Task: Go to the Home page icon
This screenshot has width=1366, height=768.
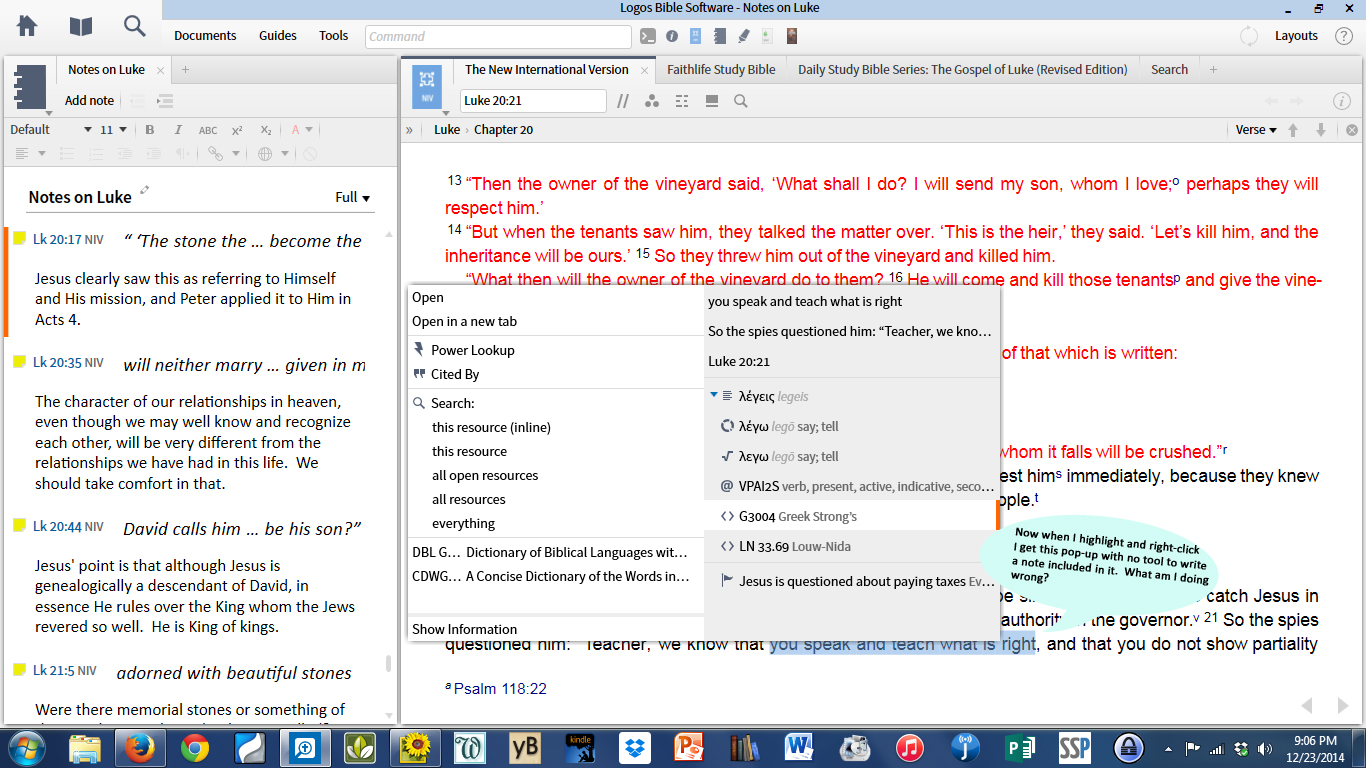Action: pos(27,26)
